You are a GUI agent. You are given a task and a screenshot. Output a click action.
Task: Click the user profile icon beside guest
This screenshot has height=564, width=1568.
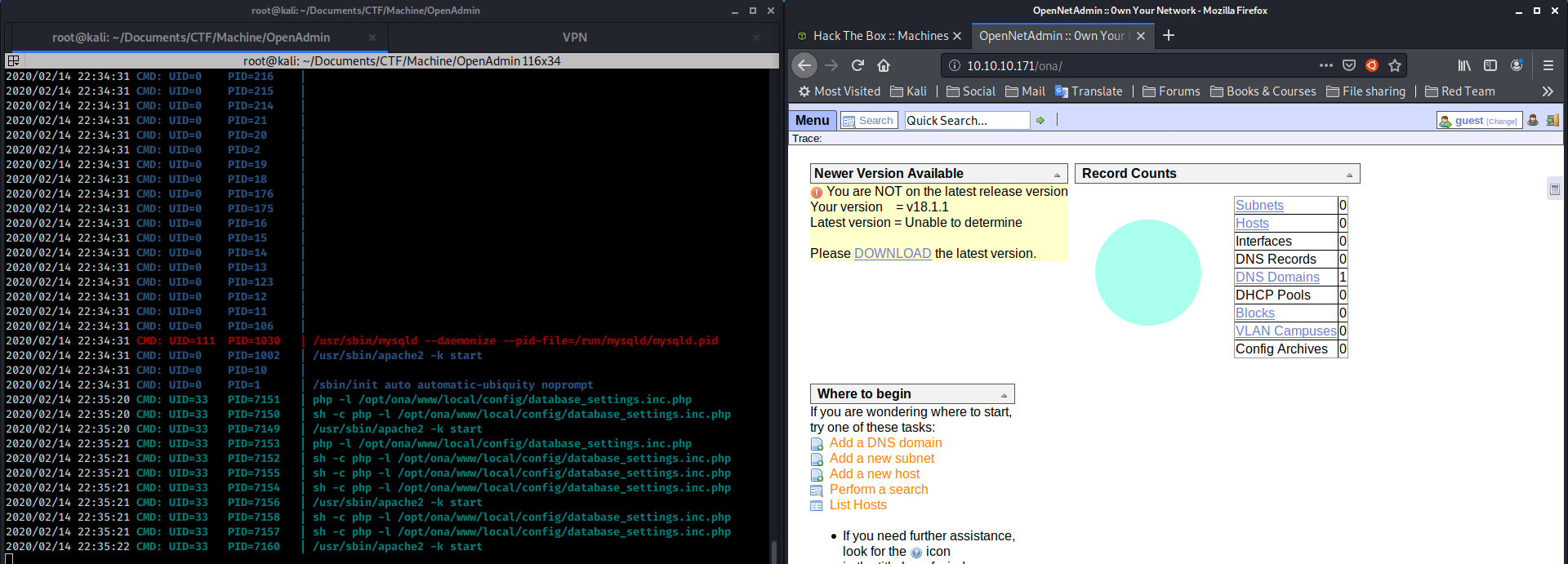[x=1533, y=121]
